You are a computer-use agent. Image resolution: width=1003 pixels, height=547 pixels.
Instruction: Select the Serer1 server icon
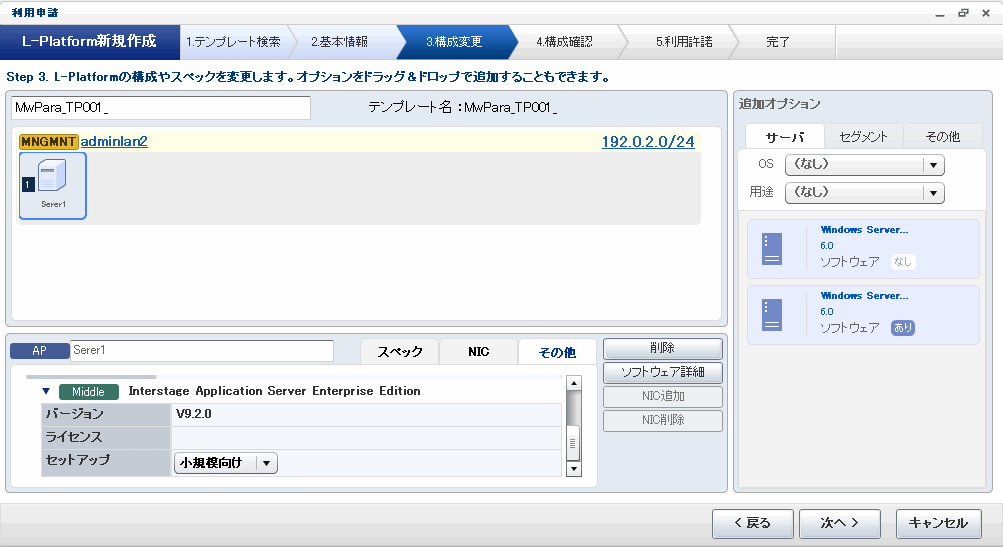[53, 185]
